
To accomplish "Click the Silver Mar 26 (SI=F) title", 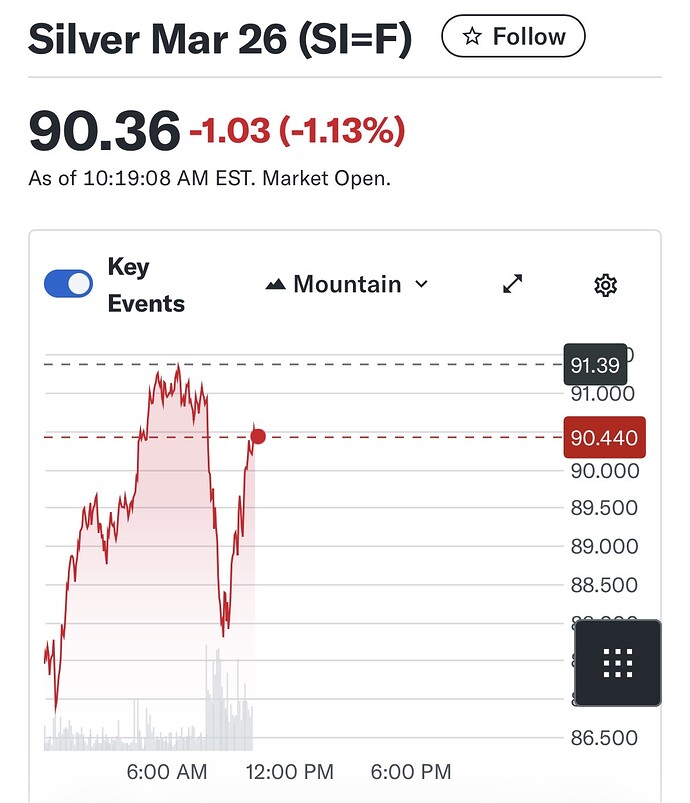I will [x=219, y=39].
